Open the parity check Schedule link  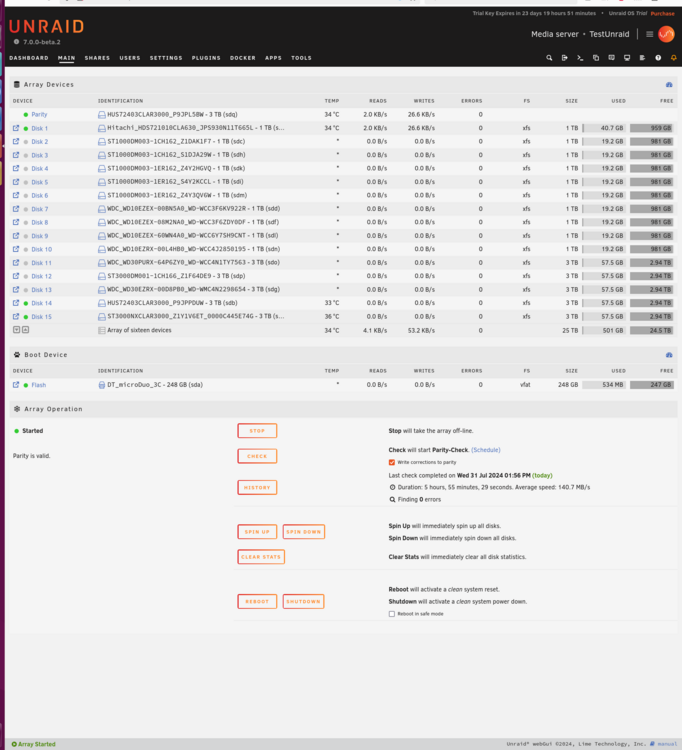pyautogui.click(x=485, y=450)
